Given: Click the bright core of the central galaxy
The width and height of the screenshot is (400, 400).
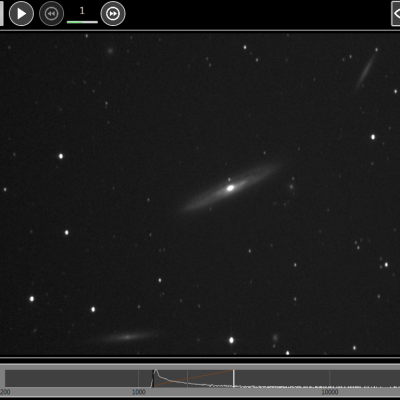Looking at the screenshot, I should coord(230,188).
